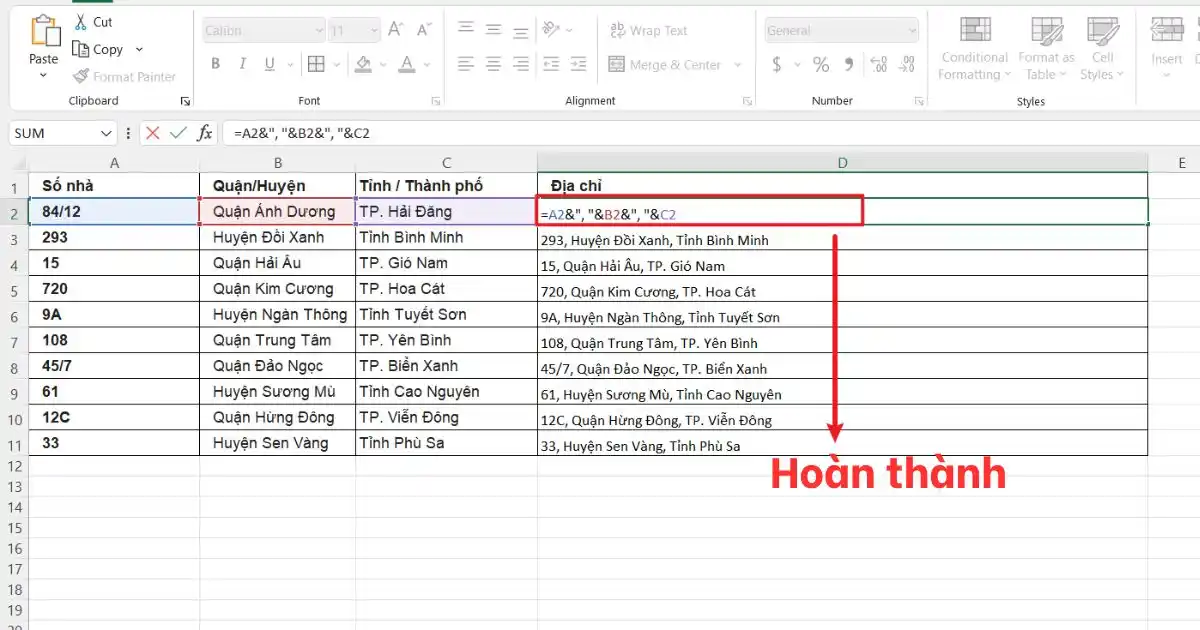This screenshot has height=630, width=1200.
Task: Open the underline style dropdown arrow
Action: point(288,65)
